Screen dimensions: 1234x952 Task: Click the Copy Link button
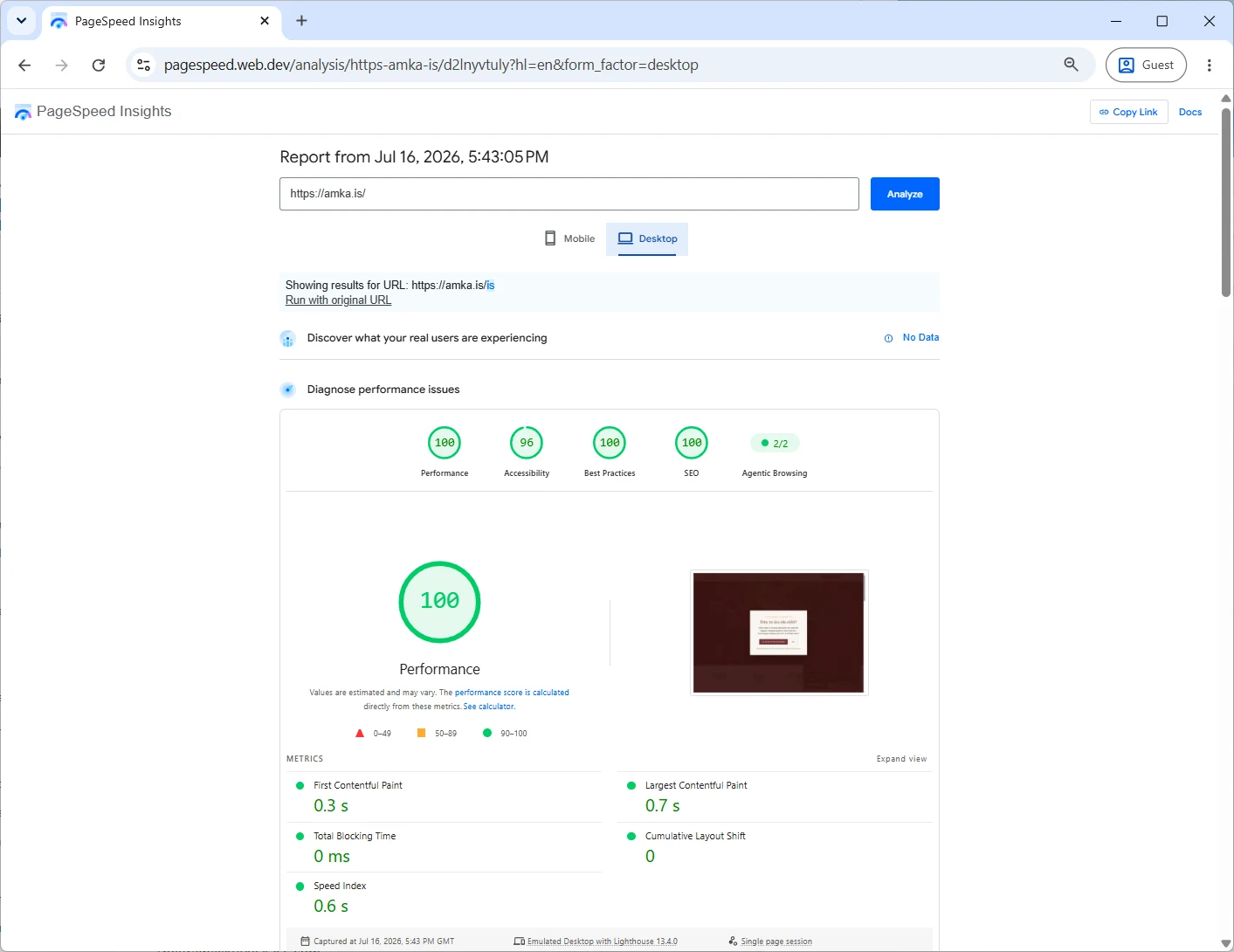click(1128, 112)
